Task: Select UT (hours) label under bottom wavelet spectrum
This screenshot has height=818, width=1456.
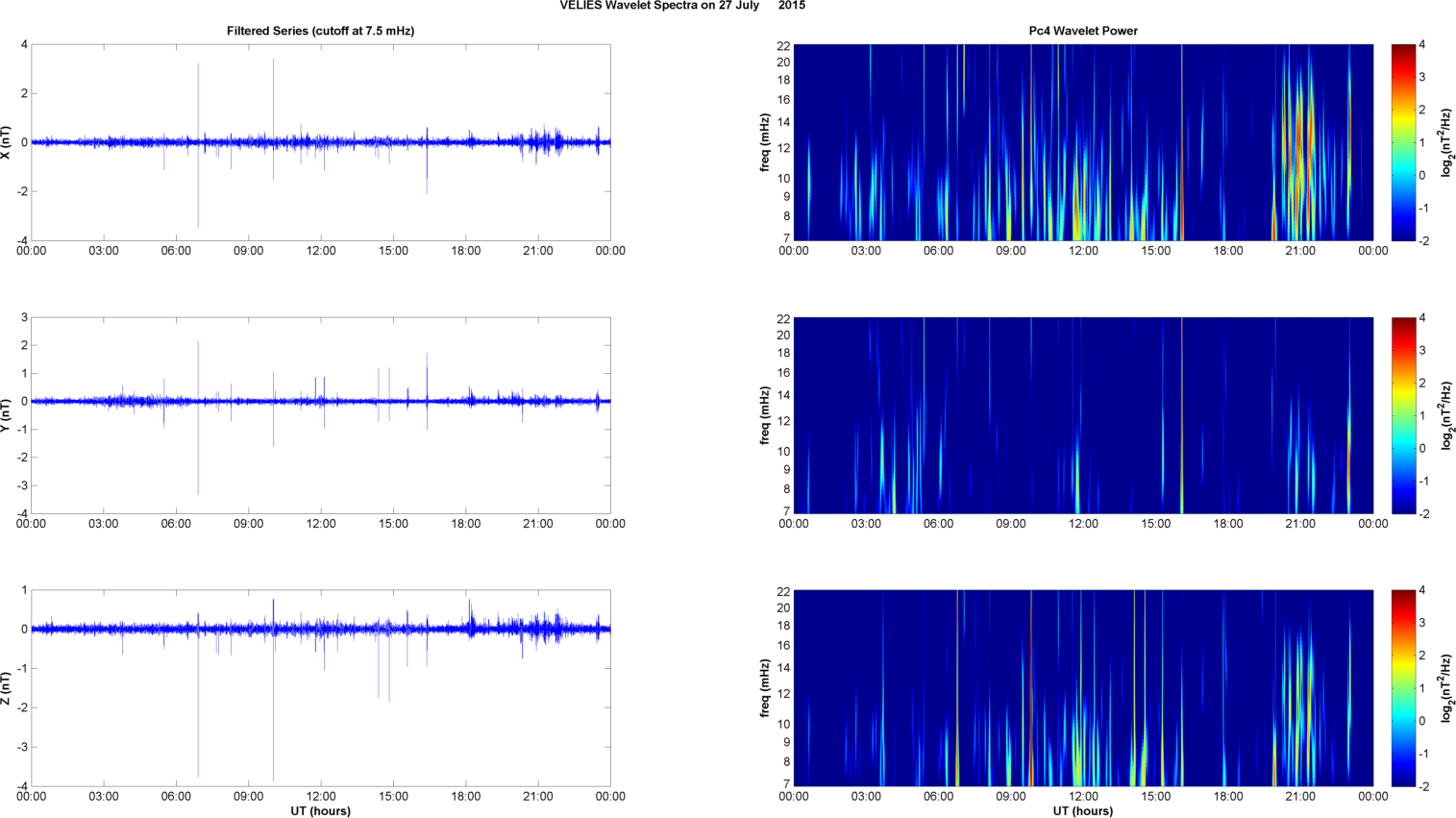Action: click(x=1082, y=811)
